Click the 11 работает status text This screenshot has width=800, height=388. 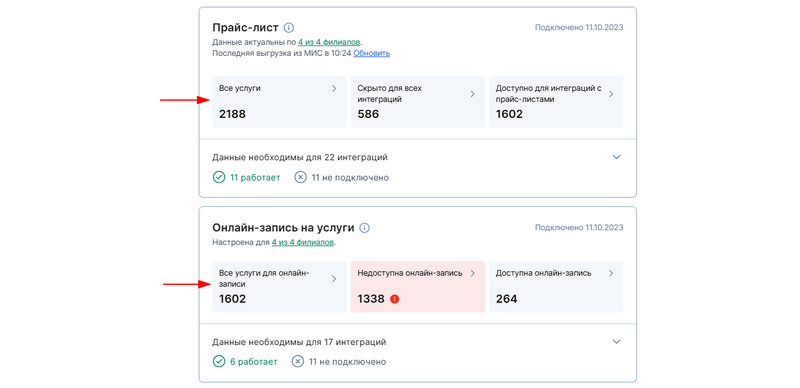point(255,178)
